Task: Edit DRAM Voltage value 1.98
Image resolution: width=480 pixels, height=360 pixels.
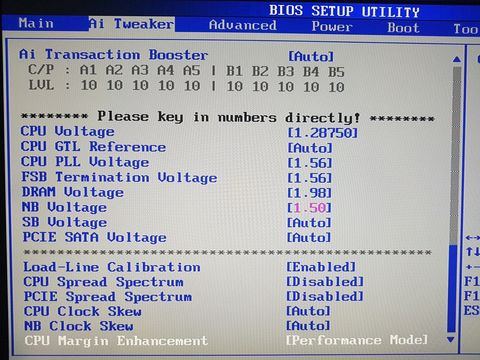Action: pyautogui.click(x=310, y=193)
